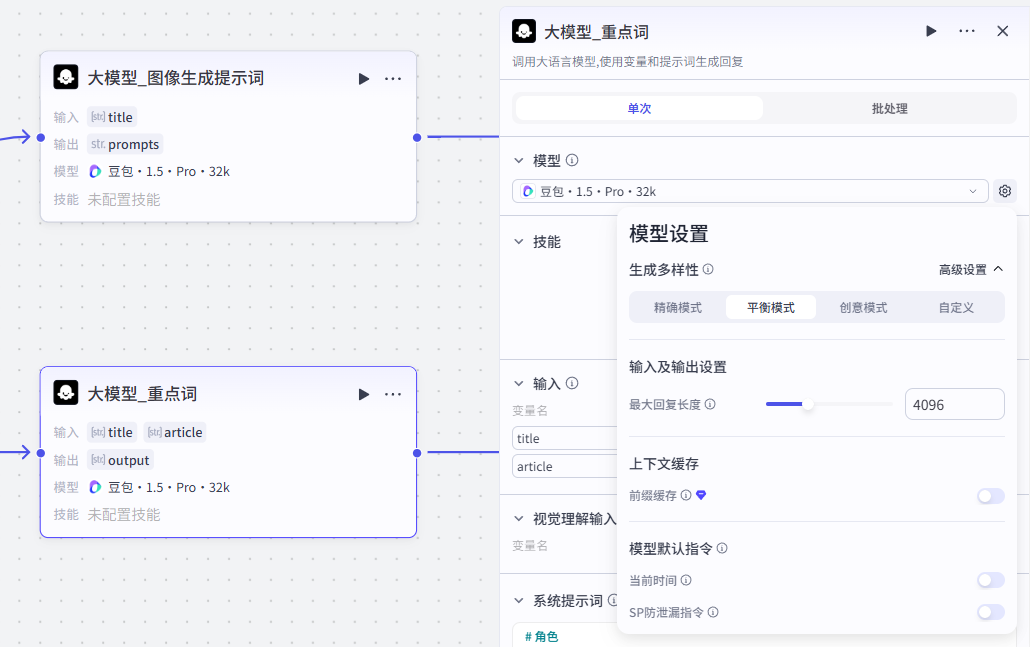Open more options on 大模型_重点词 canvas node
Image resolution: width=1030 pixels, height=647 pixels.
tap(393, 394)
